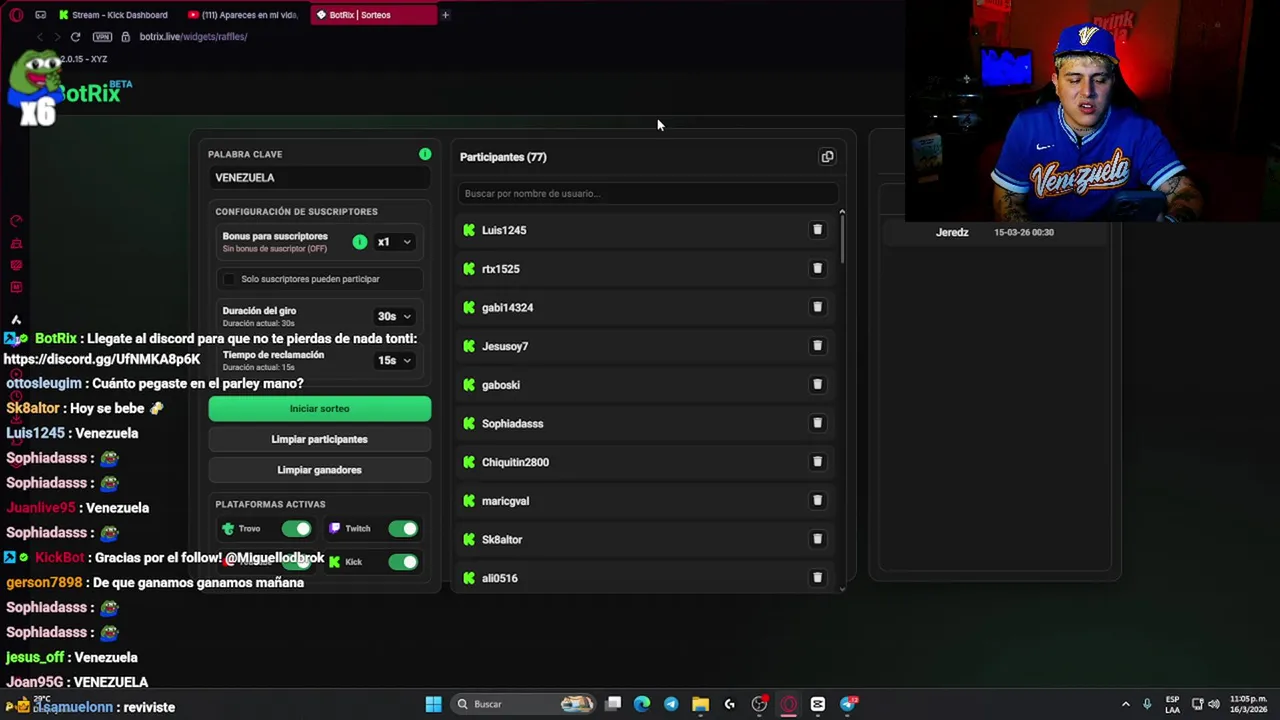
Task: Click the subscriber bonus info icon
Action: click(360, 242)
